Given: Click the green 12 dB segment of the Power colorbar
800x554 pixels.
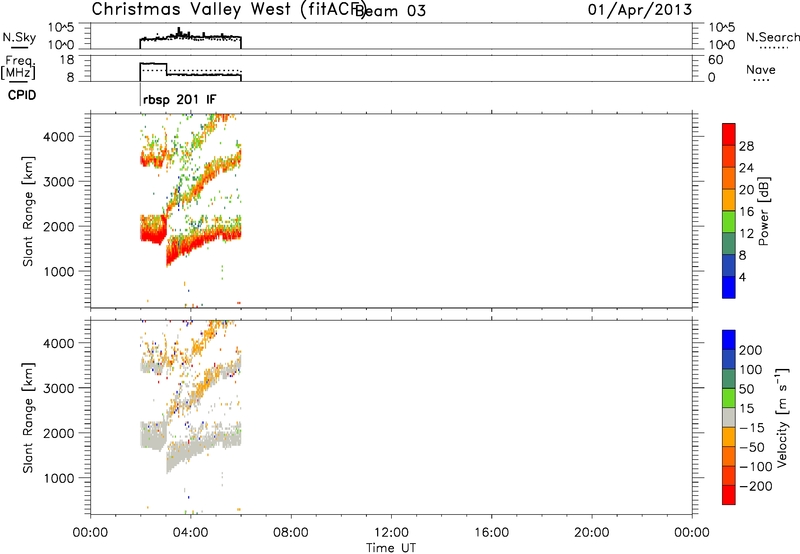Looking at the screenshot, I should point(729,222).
